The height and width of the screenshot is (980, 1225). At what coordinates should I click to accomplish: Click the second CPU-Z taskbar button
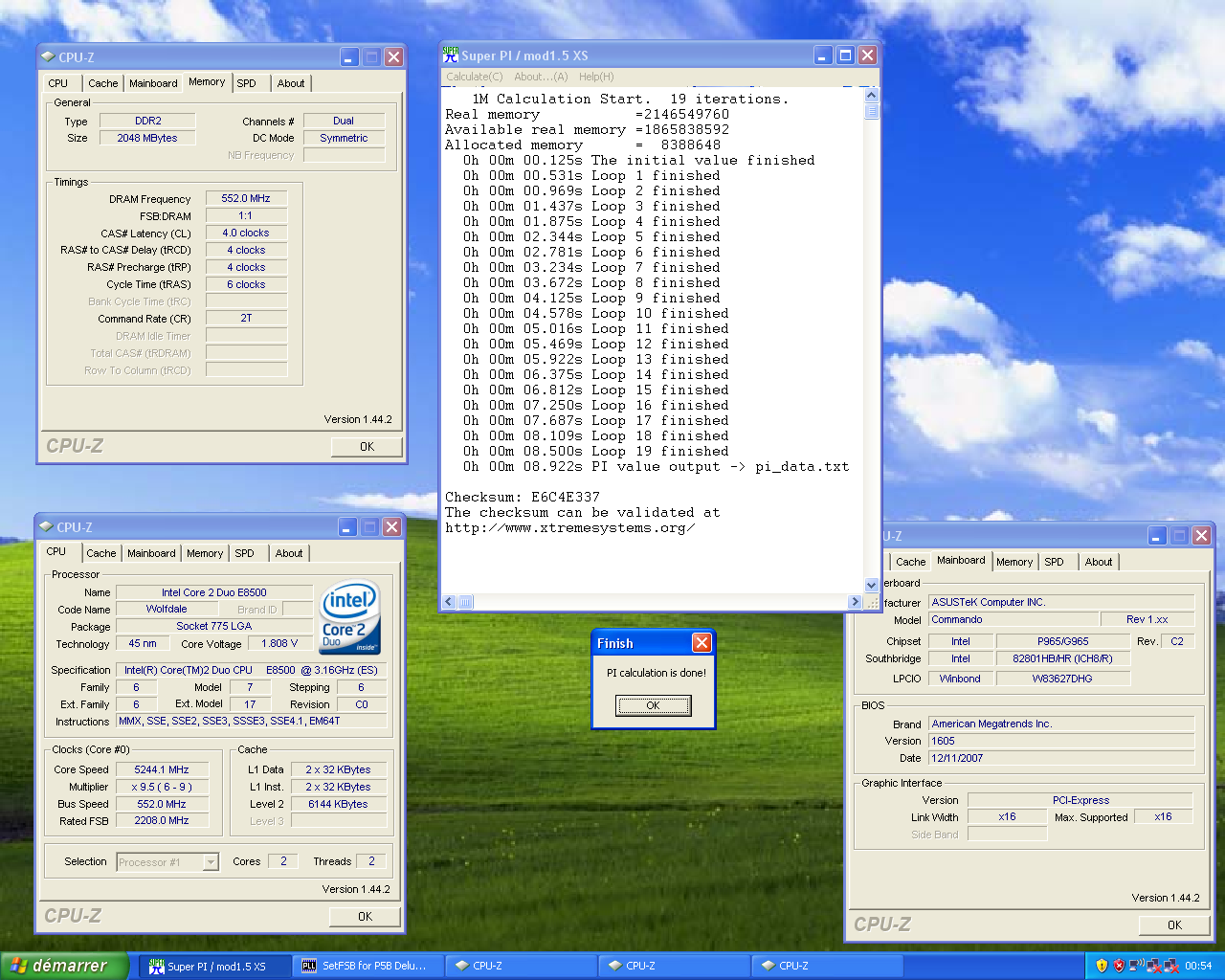pos(674,967)
